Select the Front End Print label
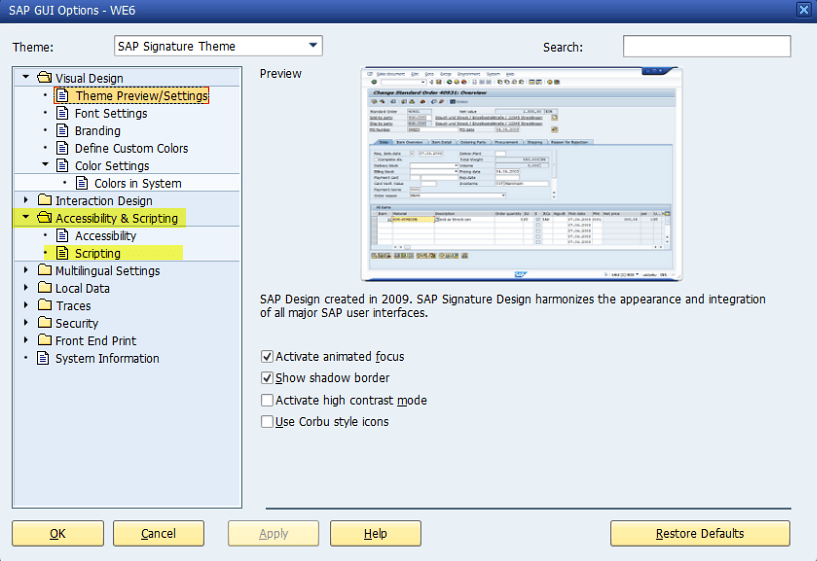Image resolution: width=817 pixels, height=561 pixels. [x=95, y=341]
